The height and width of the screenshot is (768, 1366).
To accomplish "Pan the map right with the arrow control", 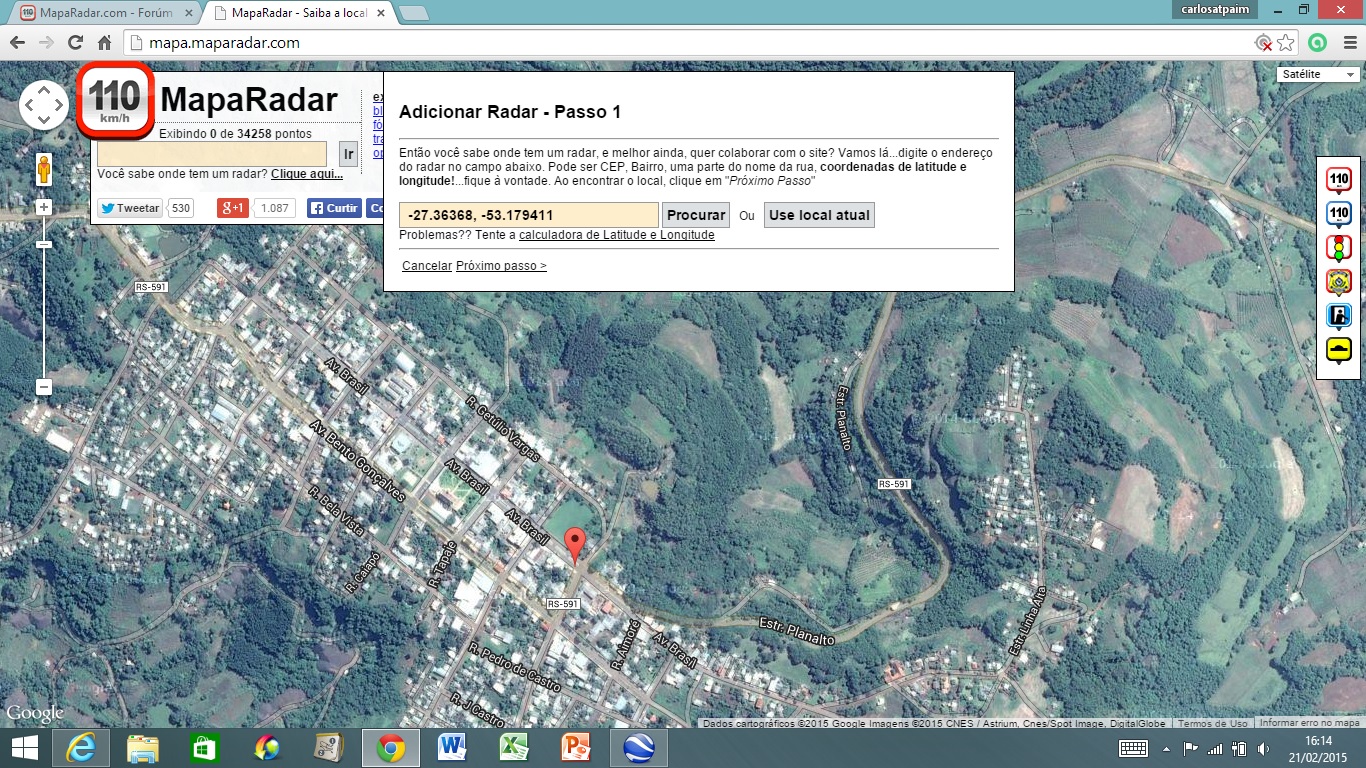I will pos(59,105).
